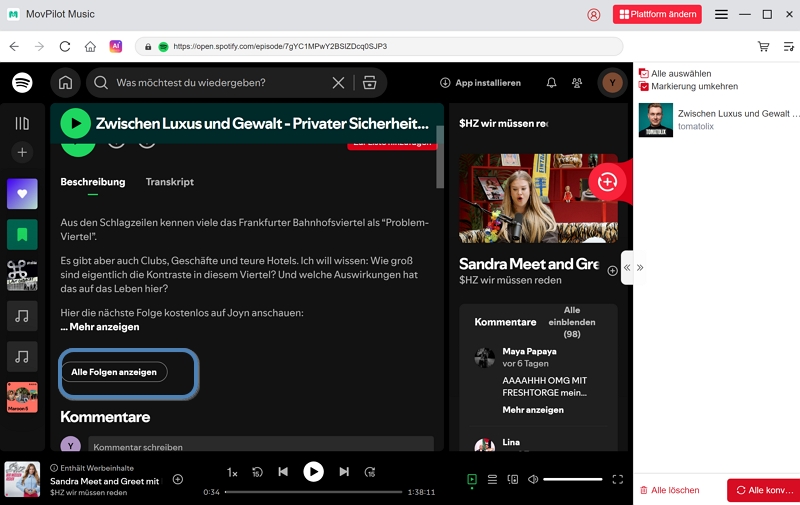Viewport: 800px width, 505px height.
Task: Click the main content vertical scrollbar
Action: [x=440, y=157]
